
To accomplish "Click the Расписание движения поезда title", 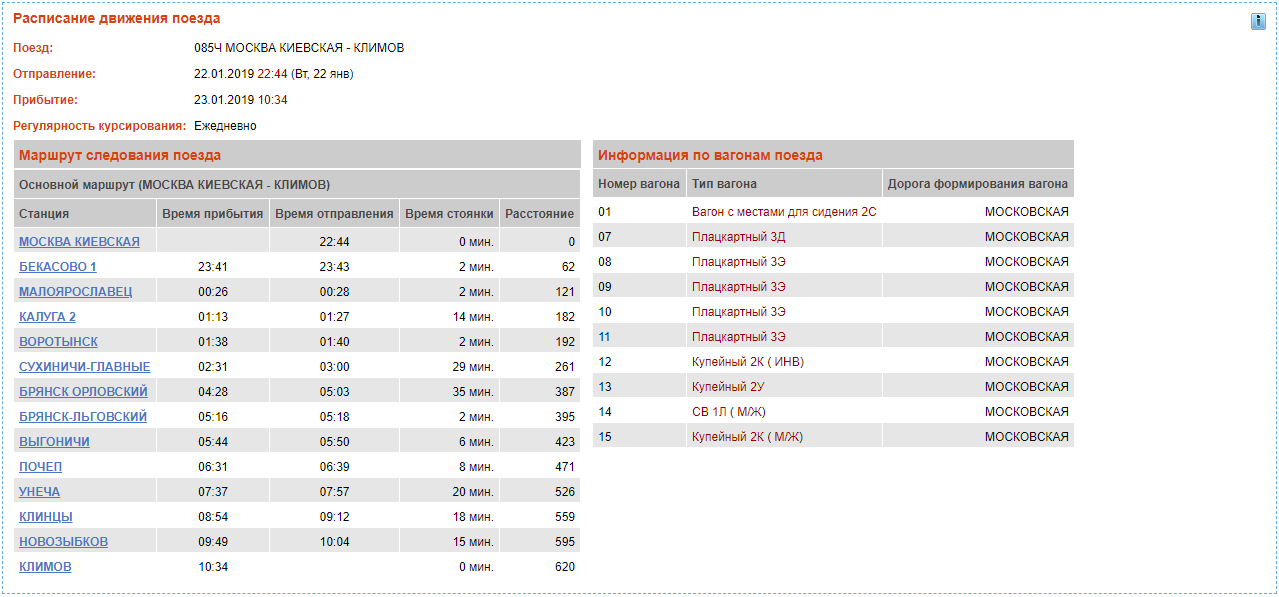I will tap(117, 18).
